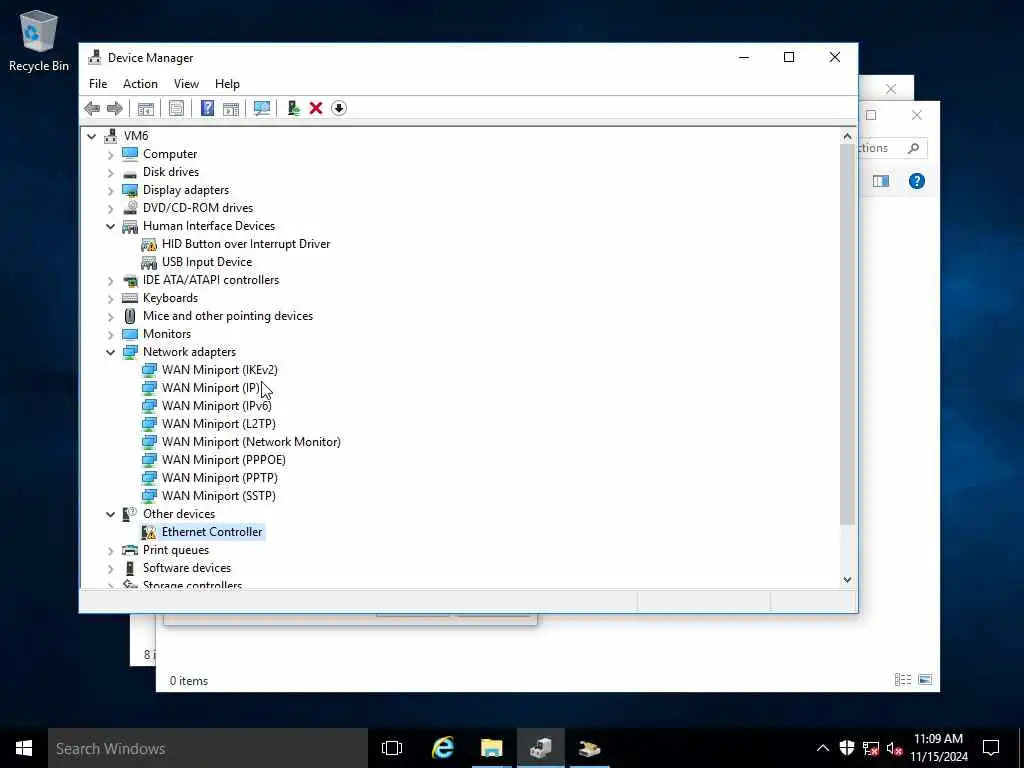Select WAN Miniport (IKEv2)
Image resolution: width=1024 pixels, height=768 pixels.
219,370
